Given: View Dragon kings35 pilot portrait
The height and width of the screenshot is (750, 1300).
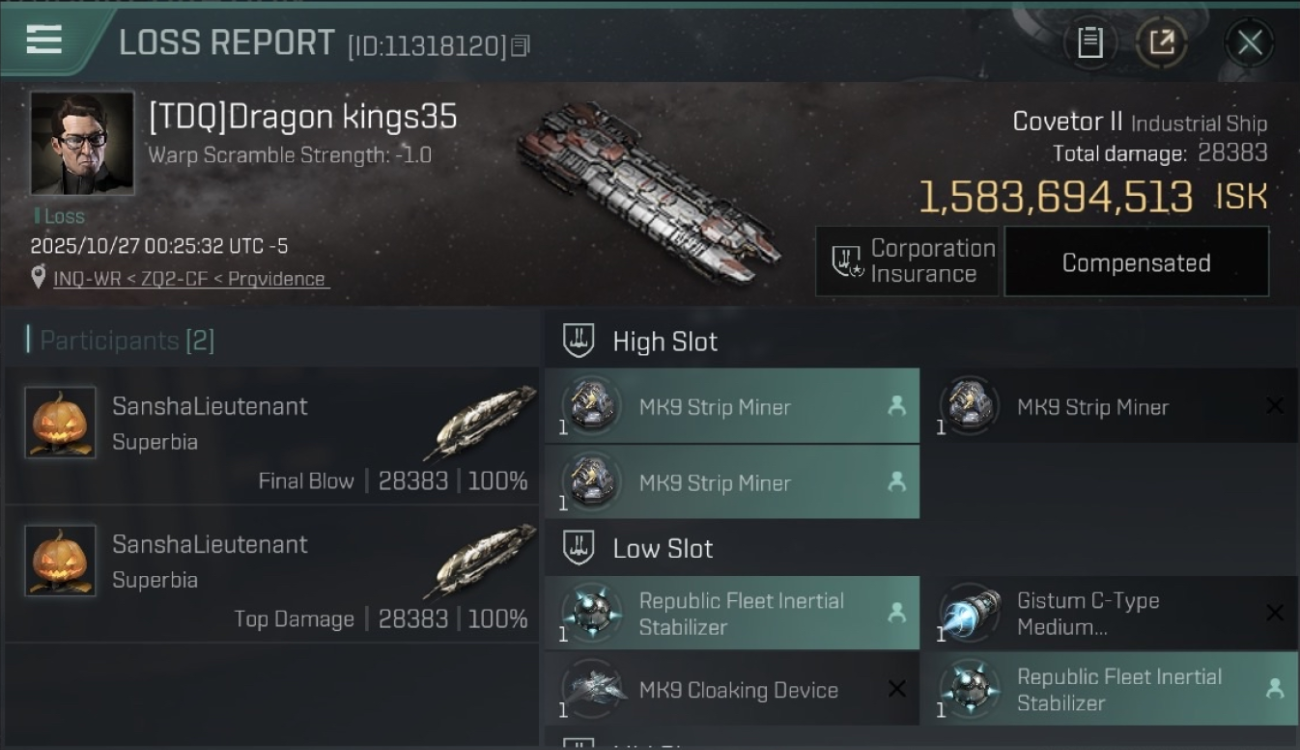Looking at the screenshot, I should pos(82,143).
